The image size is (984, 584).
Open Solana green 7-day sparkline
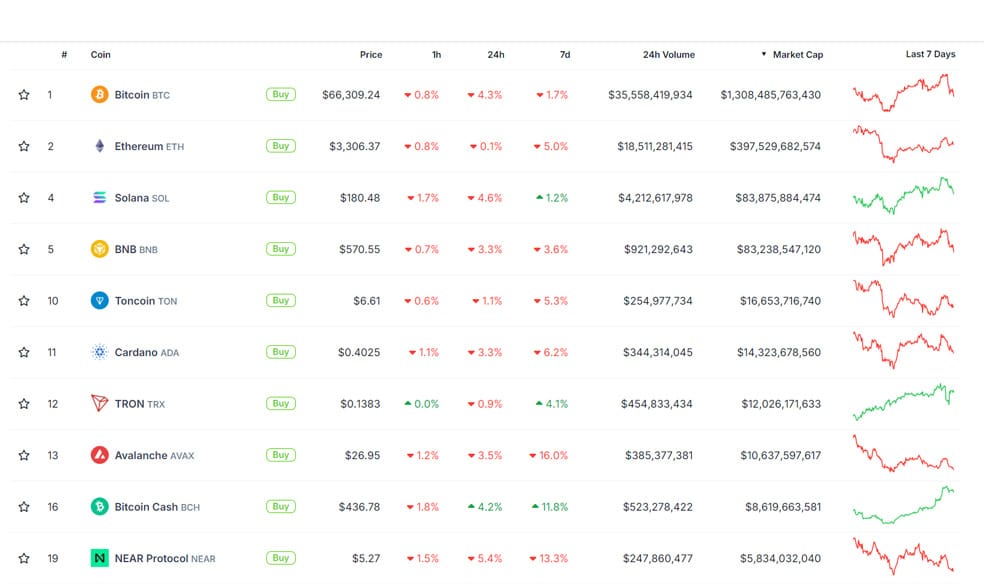click(904, 196)
